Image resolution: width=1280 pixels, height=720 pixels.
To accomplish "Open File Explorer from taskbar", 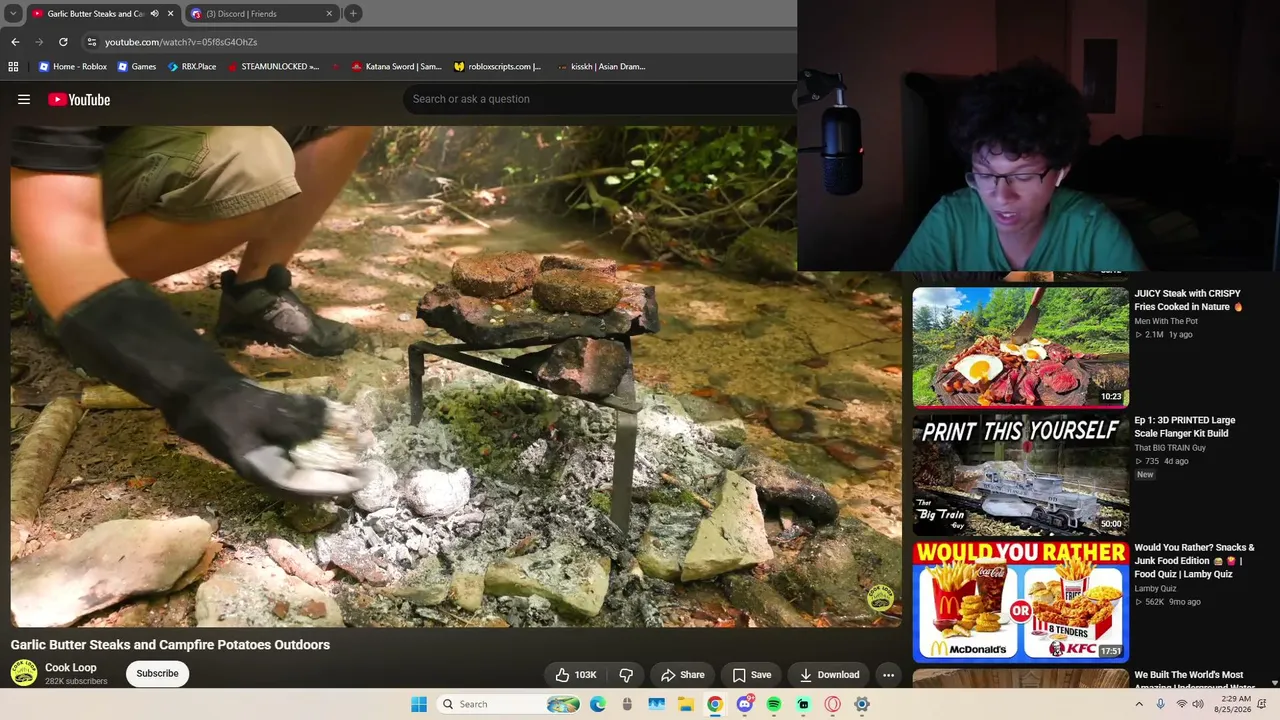I will pos(686,704).
